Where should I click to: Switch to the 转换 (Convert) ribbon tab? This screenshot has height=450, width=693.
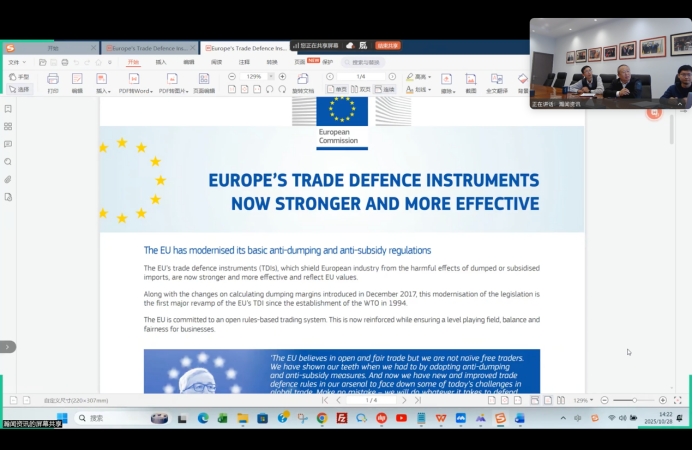(x=271, y=62)
